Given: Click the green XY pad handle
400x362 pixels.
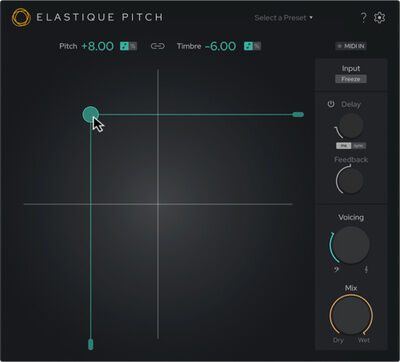Looking at the screenshot, I should point(90,114).
